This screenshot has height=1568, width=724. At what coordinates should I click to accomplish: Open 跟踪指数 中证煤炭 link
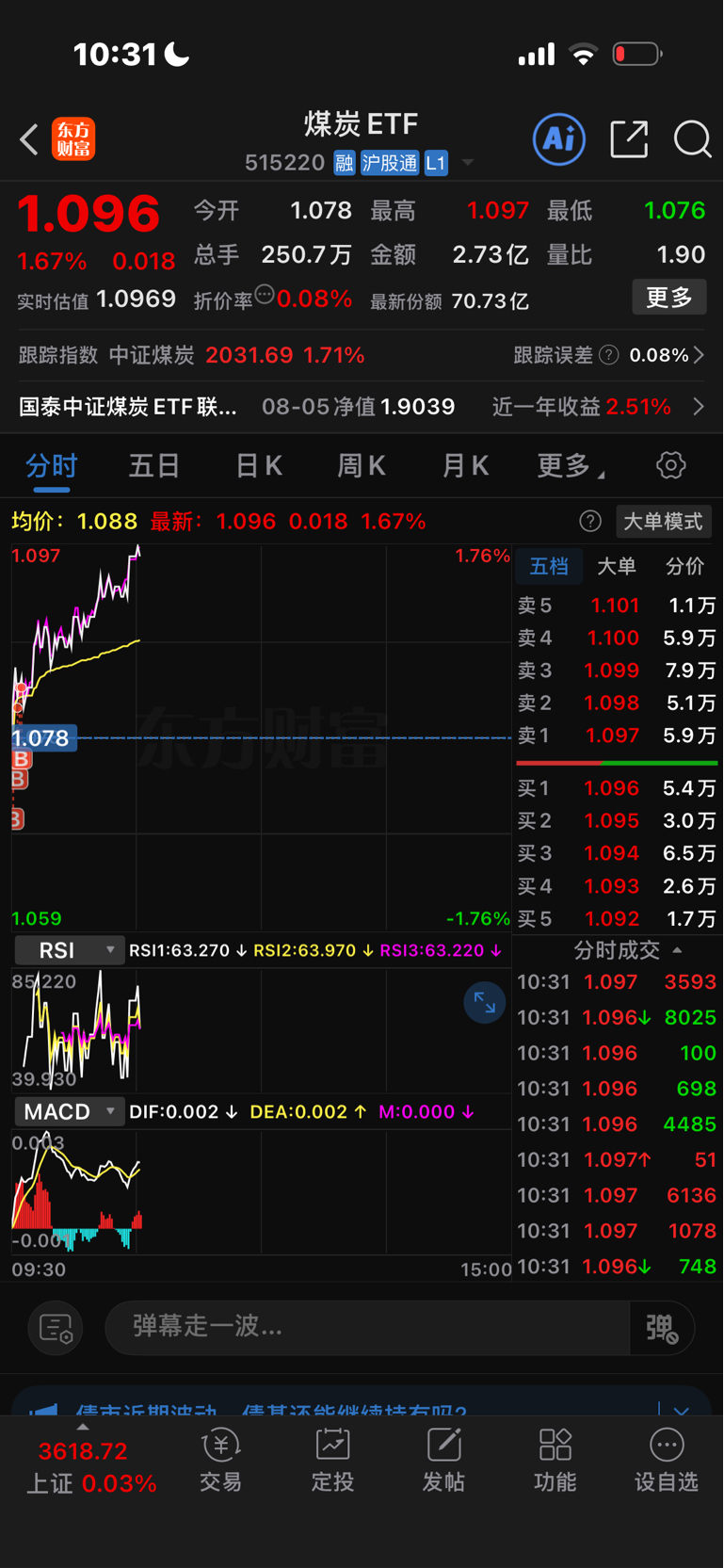[192, 355]
